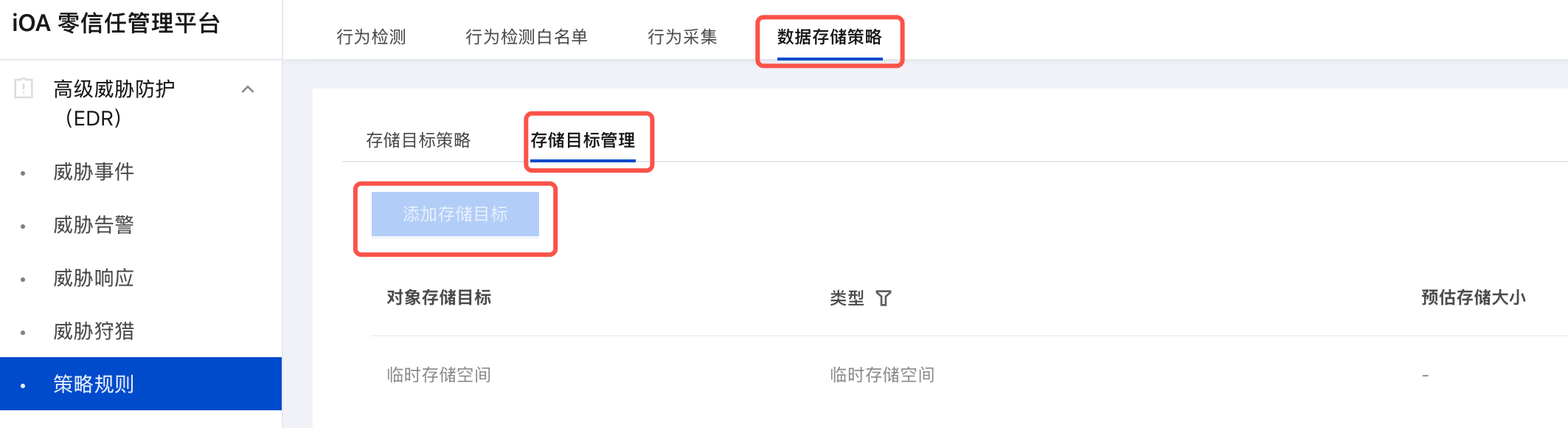Navigate to 威胁狩猎 in the sidebar
1568x428 pixels.
pyautogui.click(x=94, y=331)
